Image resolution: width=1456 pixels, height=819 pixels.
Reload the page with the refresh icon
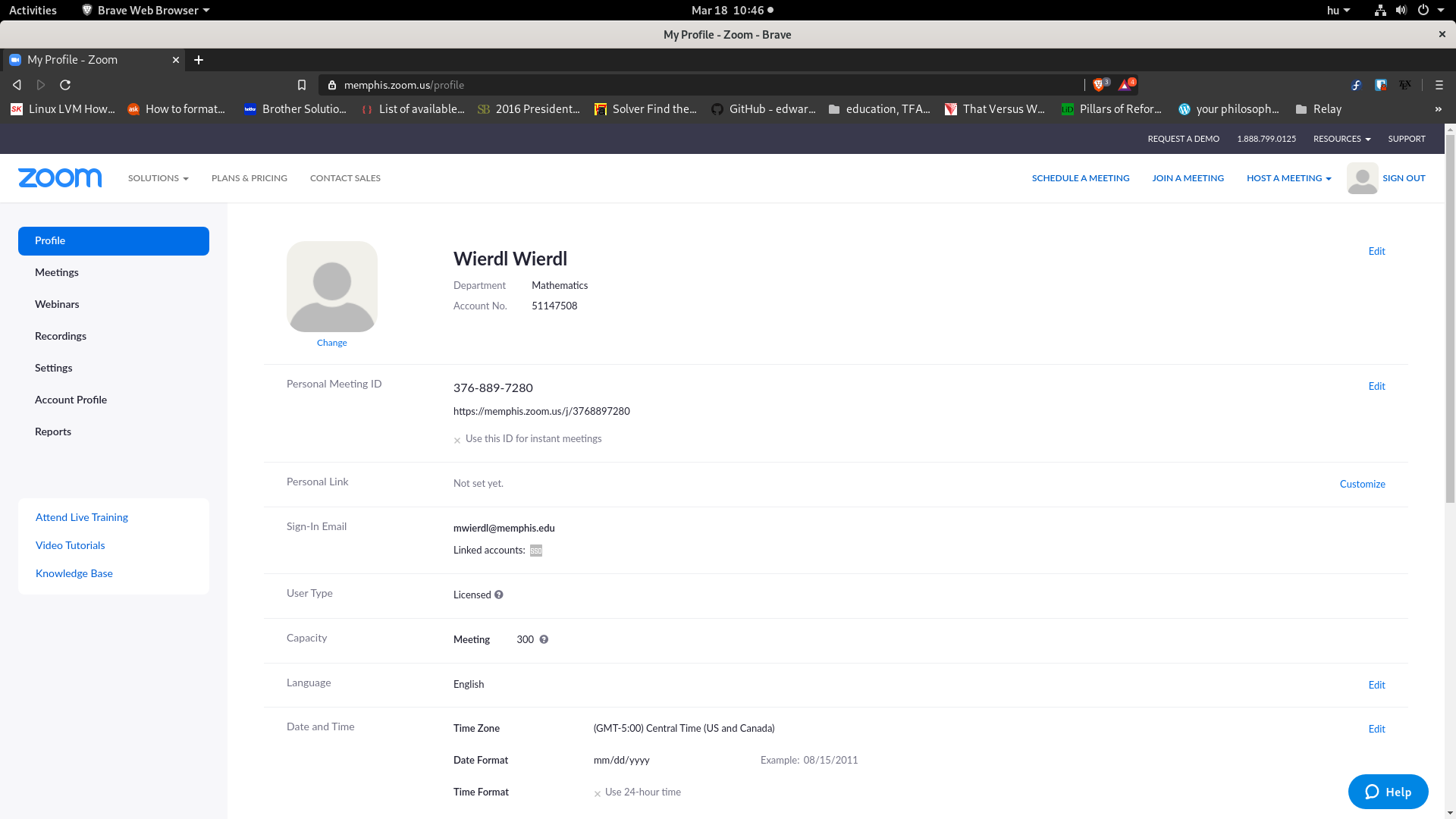click(x=65, y=85)
